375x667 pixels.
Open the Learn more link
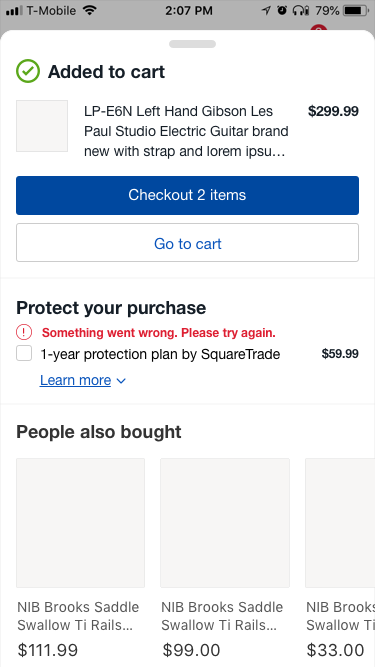[75, 380]
